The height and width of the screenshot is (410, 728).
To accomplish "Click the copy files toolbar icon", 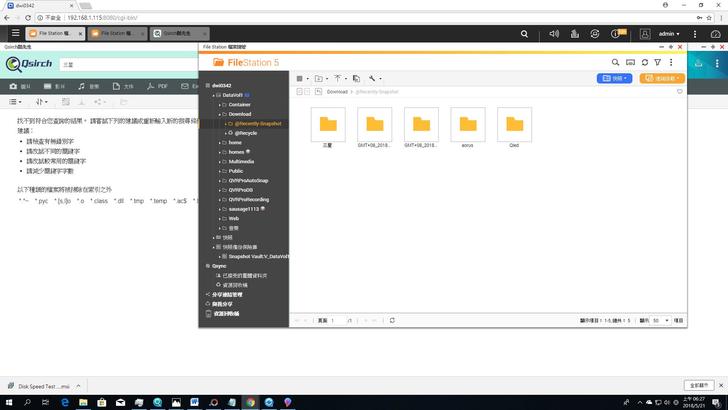I will (x=356, y=78).
